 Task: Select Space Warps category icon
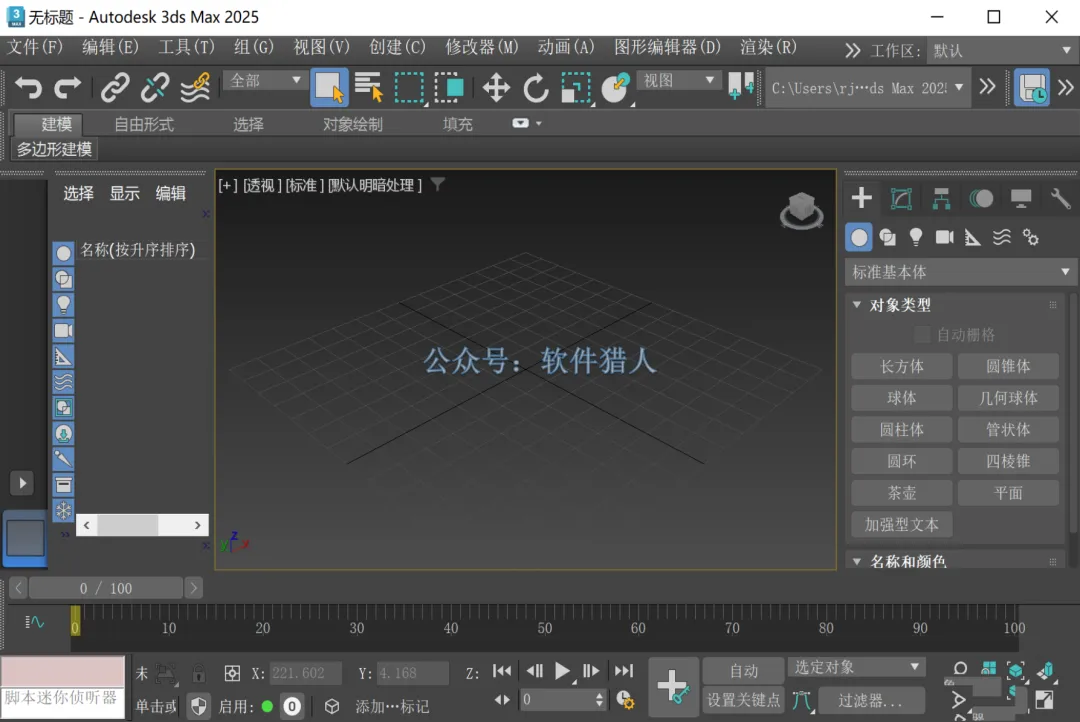[x=1001, y=238]
